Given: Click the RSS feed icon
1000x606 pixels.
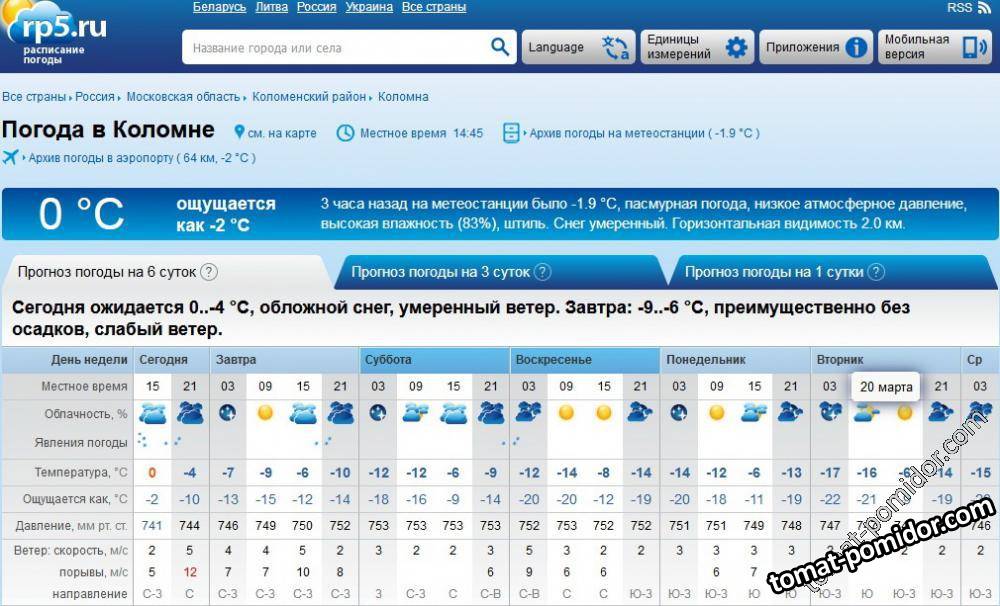Looking at the screenshot, I should tap(984, 8).
